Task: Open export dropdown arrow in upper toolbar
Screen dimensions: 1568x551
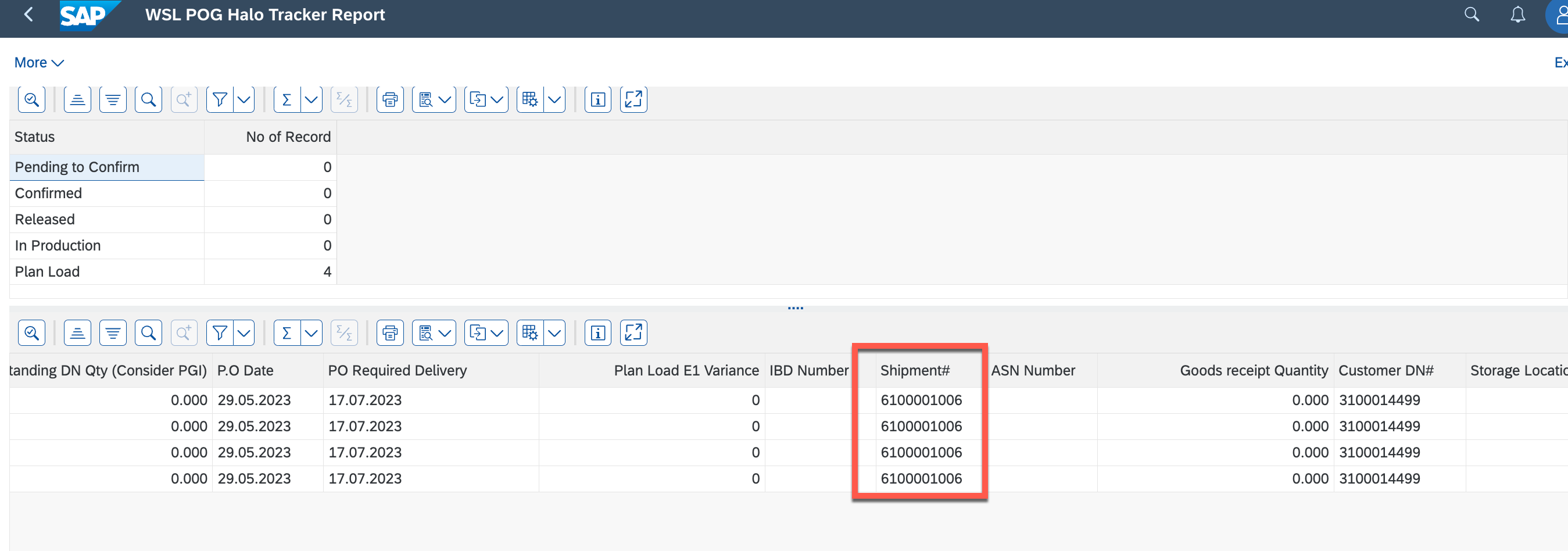Action: (x=497, y=99)
